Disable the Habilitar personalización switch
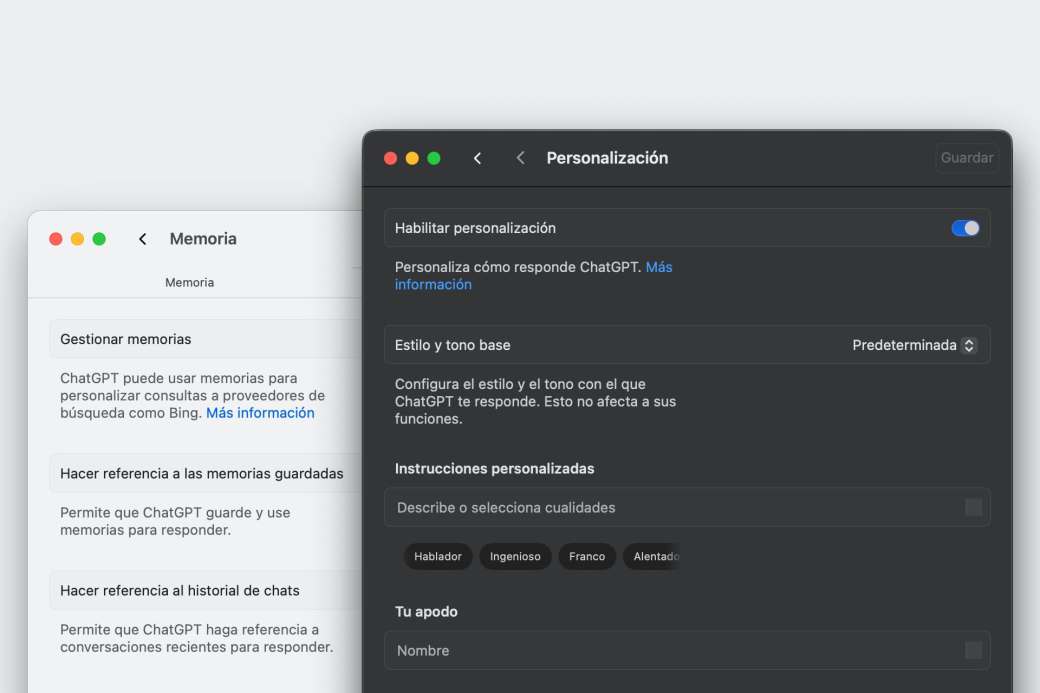1040x693 pixels. point(963,227)
